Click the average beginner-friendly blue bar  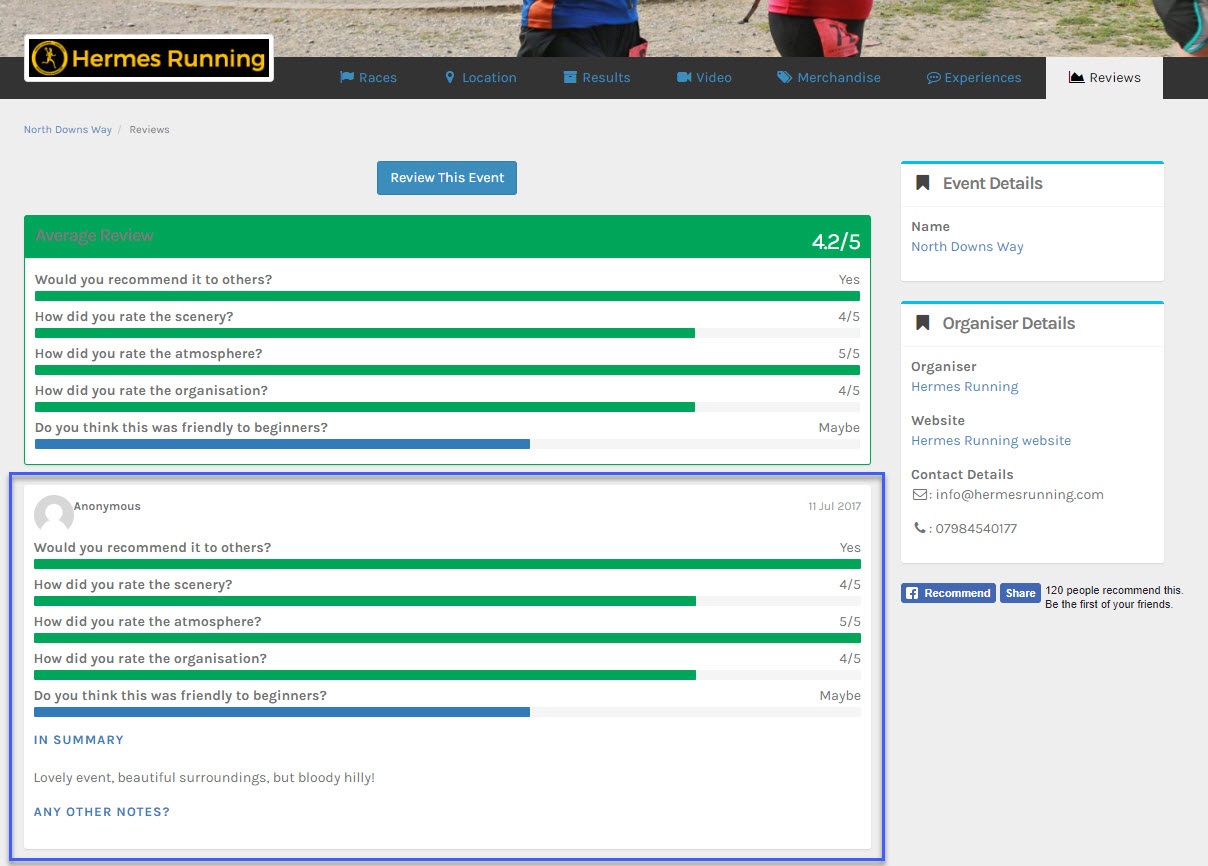[x=282, y=444]
